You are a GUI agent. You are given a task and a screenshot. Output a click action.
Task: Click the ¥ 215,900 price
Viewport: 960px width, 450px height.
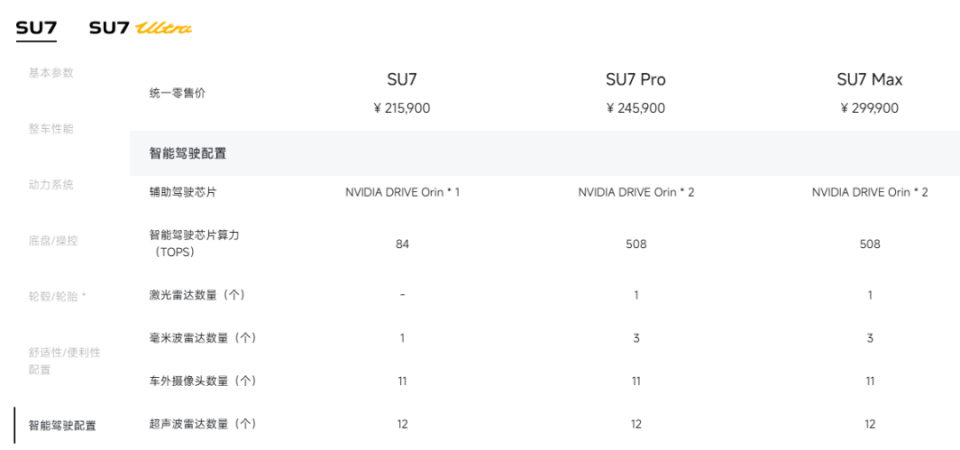(402, 108)
